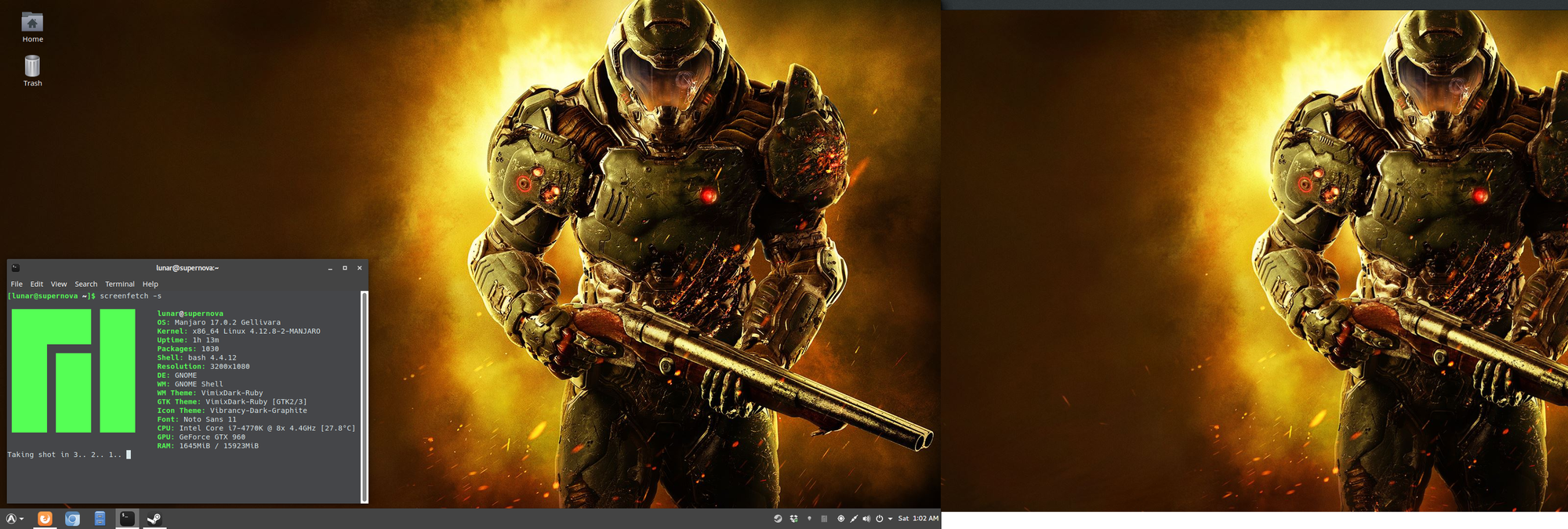Open the terminal File menu

point(16,284)
